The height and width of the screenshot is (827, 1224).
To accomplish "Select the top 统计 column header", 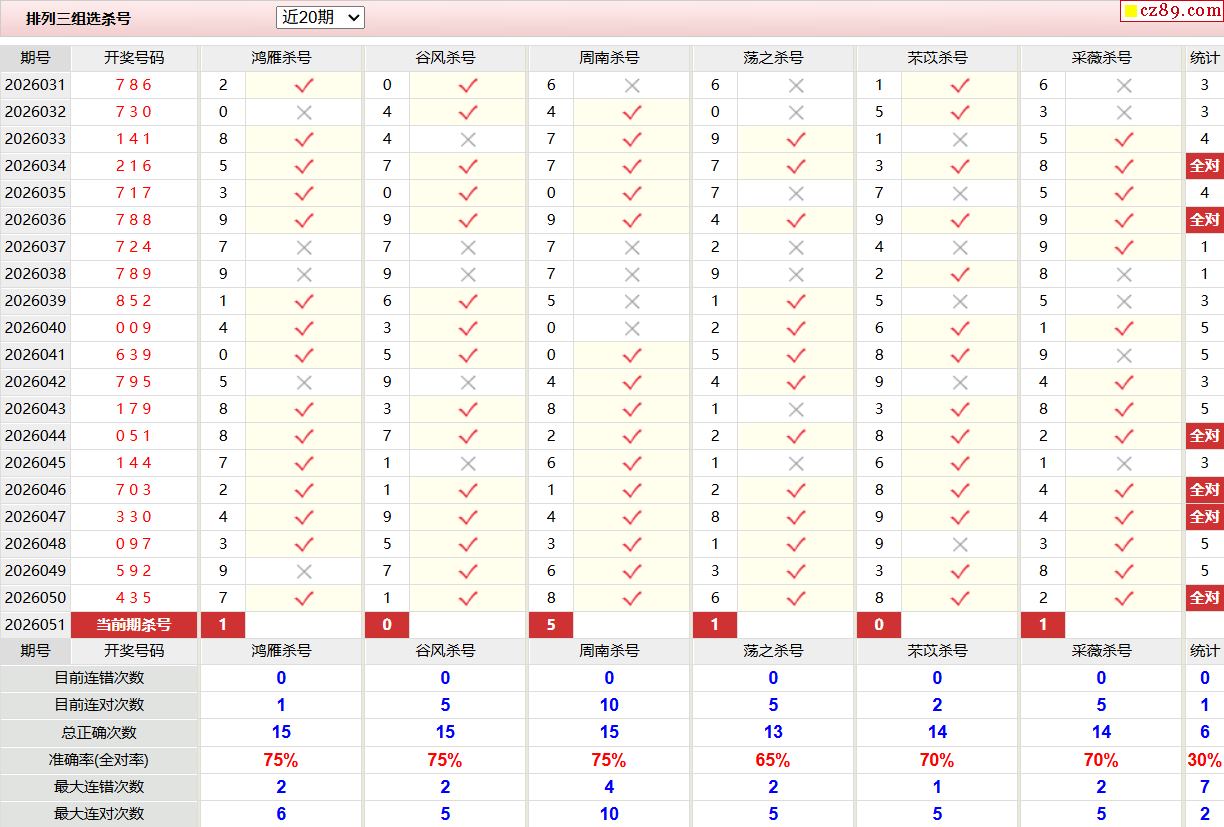I will [x=1204, y=58].
